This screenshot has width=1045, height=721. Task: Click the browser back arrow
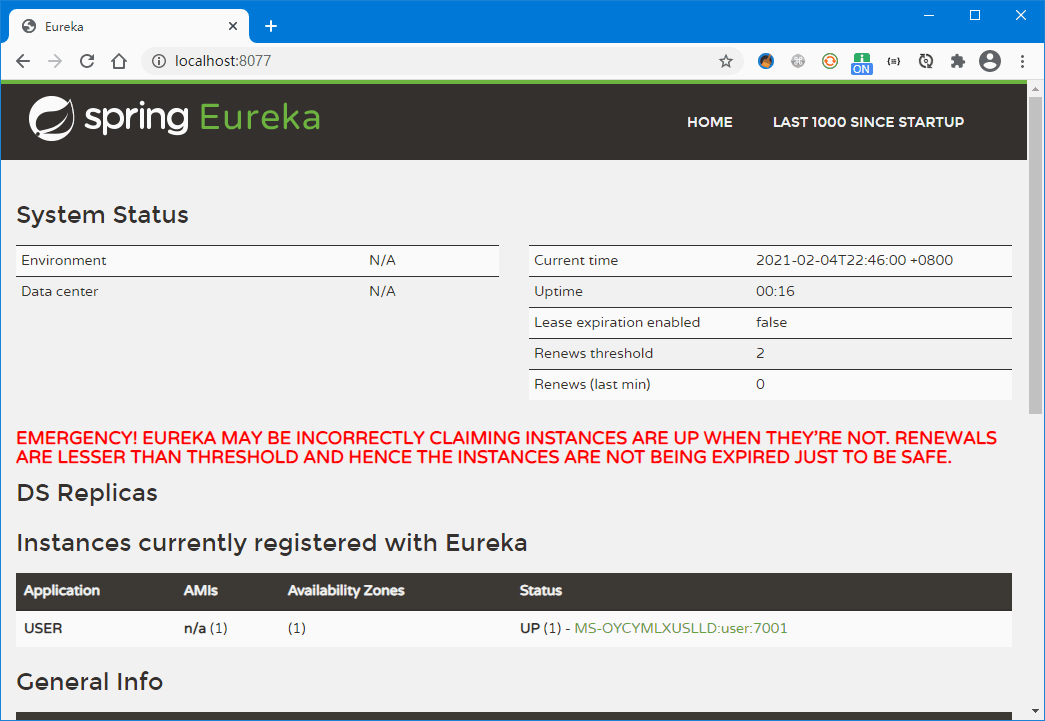[23, 61]
